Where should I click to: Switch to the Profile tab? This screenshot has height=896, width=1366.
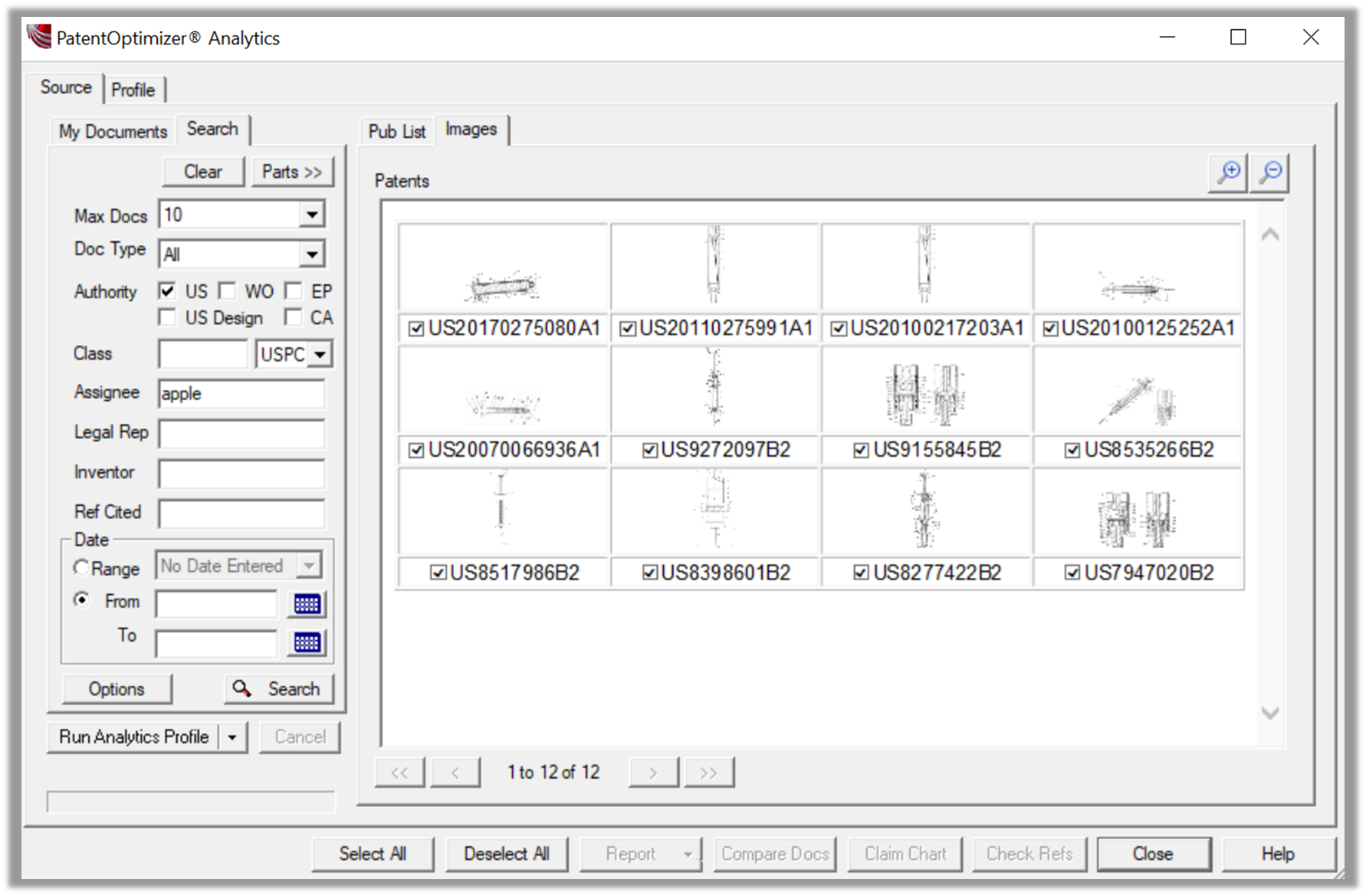[x=133, y=90]
